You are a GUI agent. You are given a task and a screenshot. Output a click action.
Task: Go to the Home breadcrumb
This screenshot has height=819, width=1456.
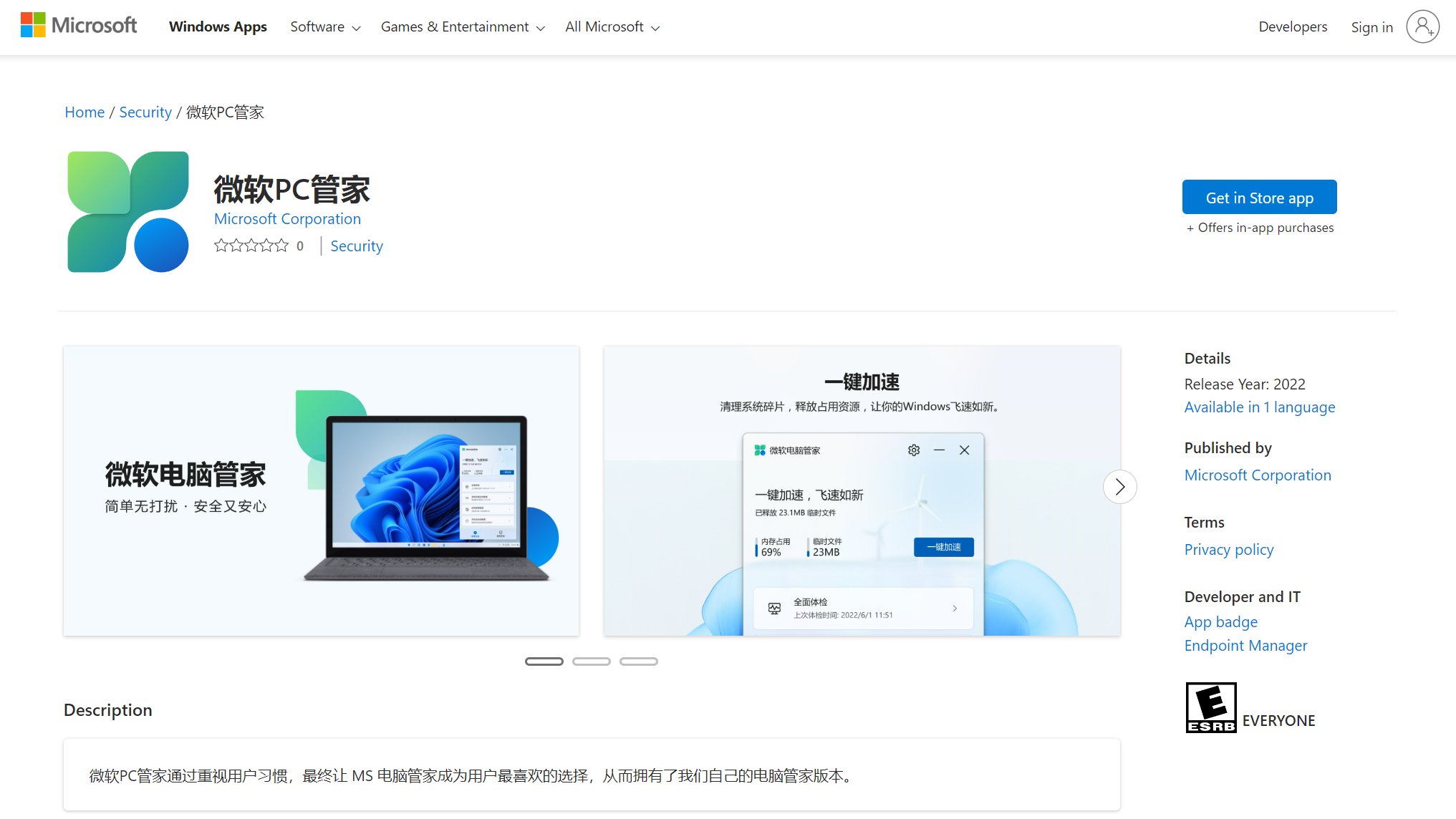tap(85, 112)
